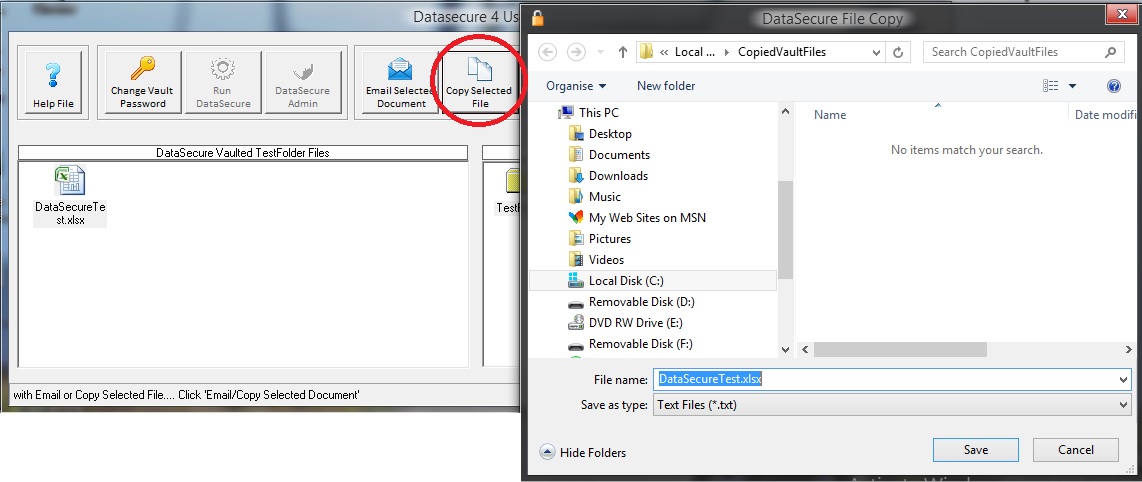This screenshot has height=482, width=1142.
Task: Open the file dialog help icon
Action: pyautogui.click(x=1114, y=86)
